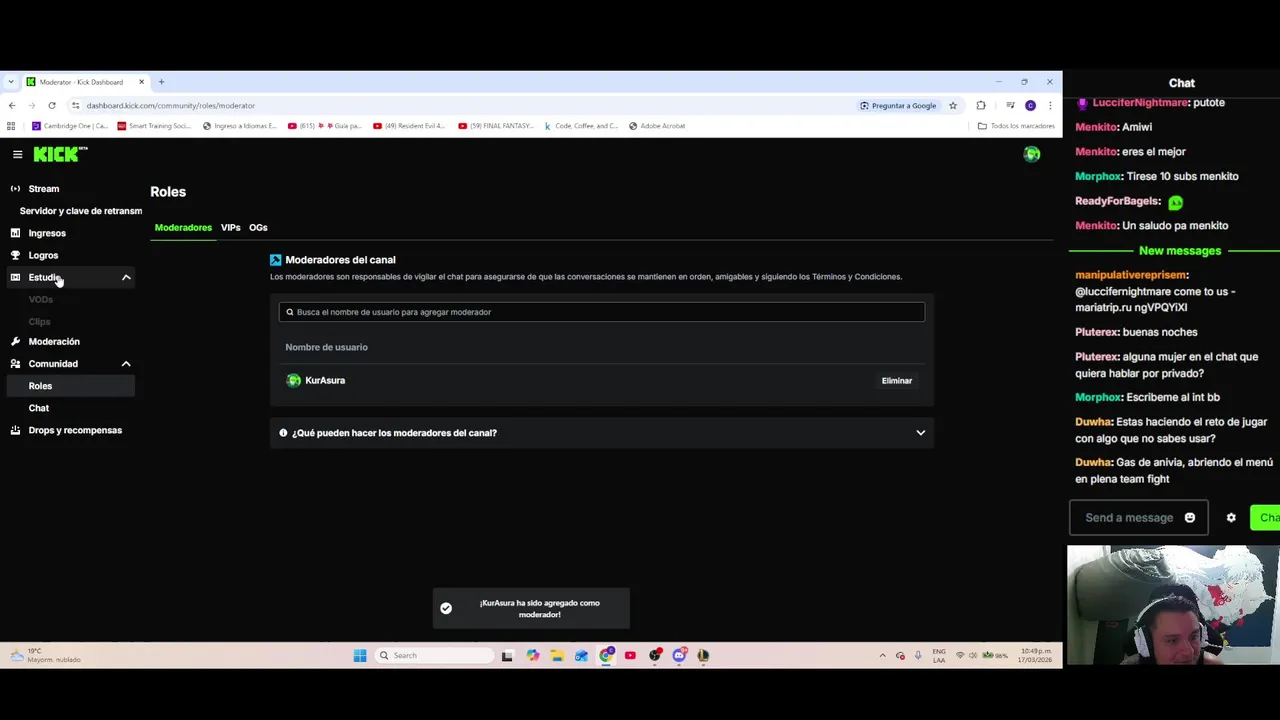Open Servidor y clave de retransmisión
This screenshot has width=1280, height=720.
81,211
